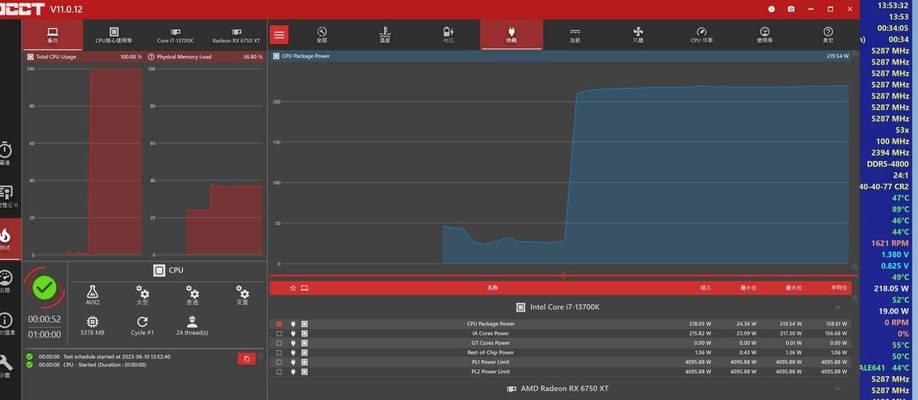Select the plug power monitoring tab

point(512,35)
